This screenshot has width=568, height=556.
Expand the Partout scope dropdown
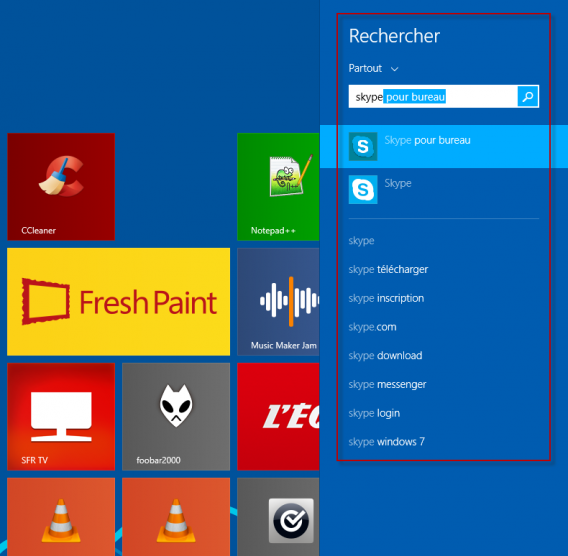click(x=373, y=68)
